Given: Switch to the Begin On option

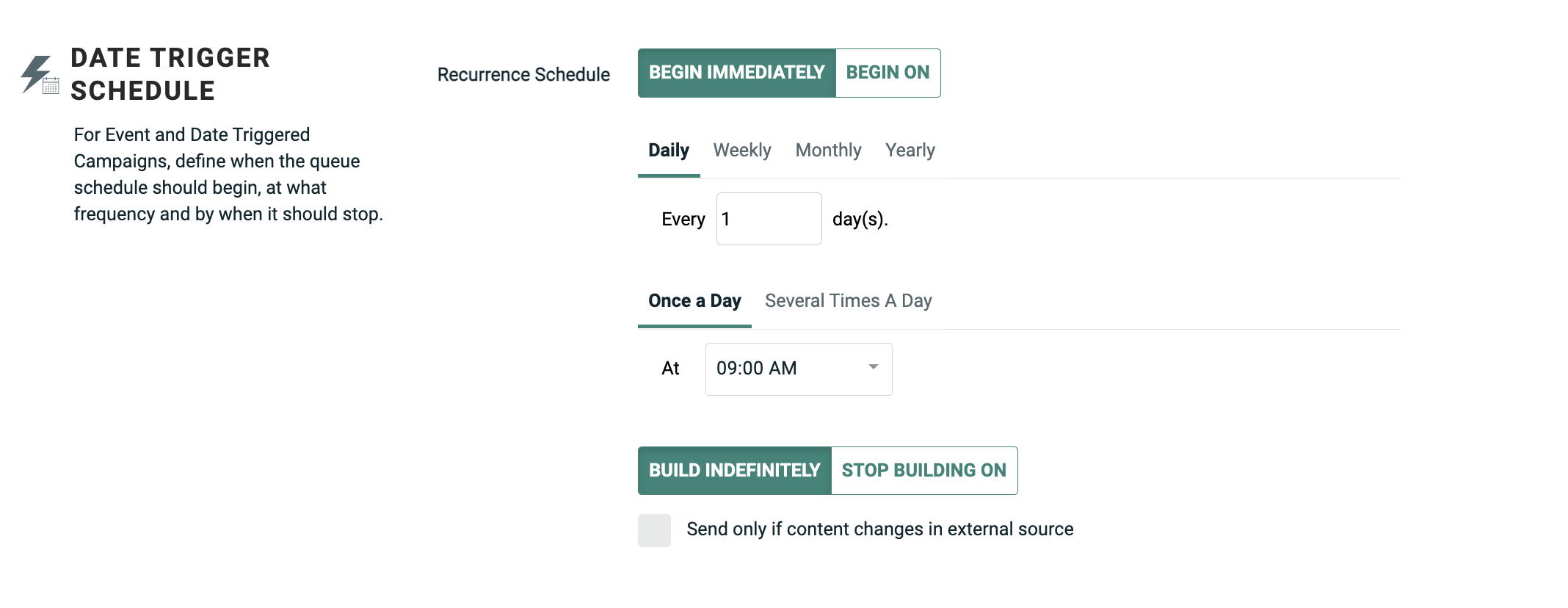Looking at the screenshot, I should pyautogui.click(x=888, y=73).
